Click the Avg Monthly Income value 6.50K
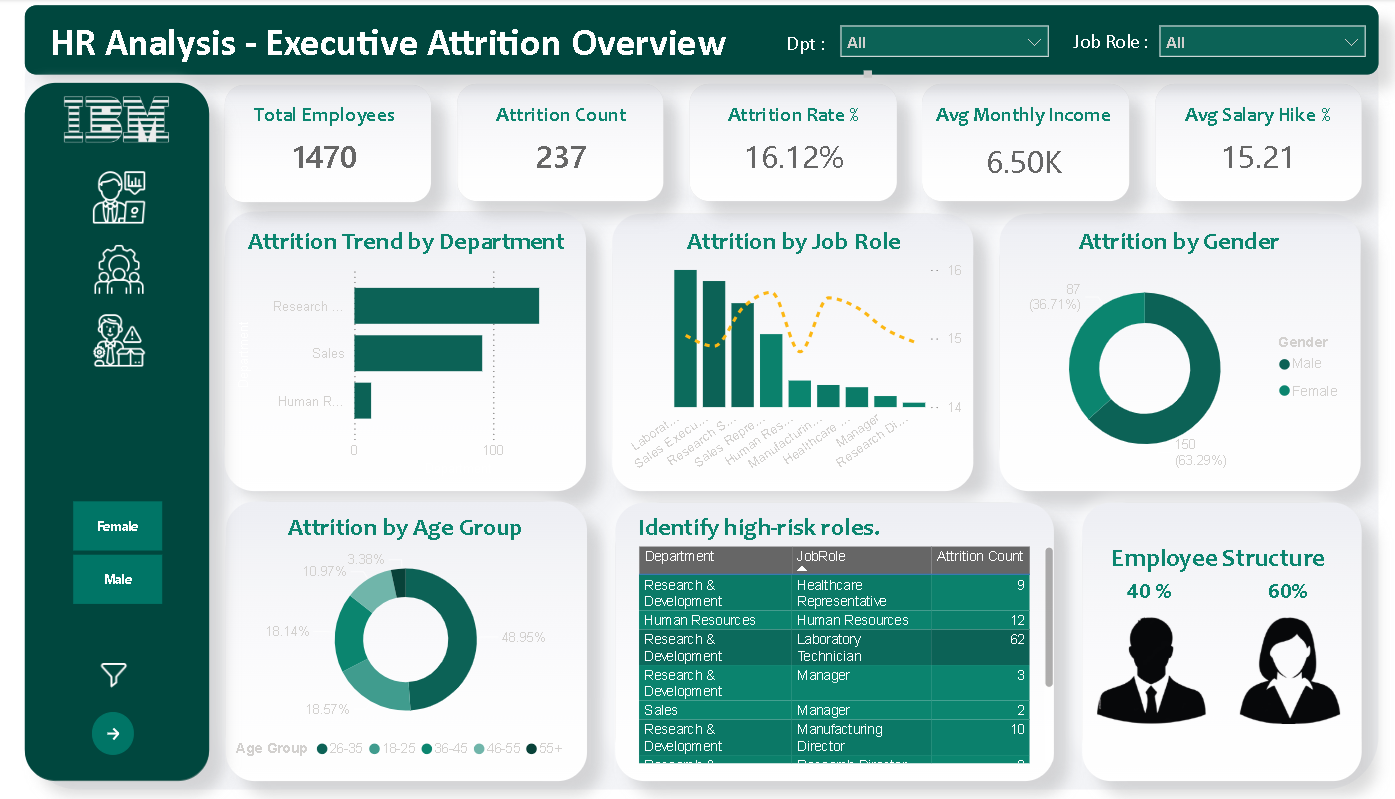This screenshot has height=799, width=1395. tap(1024, 163)
